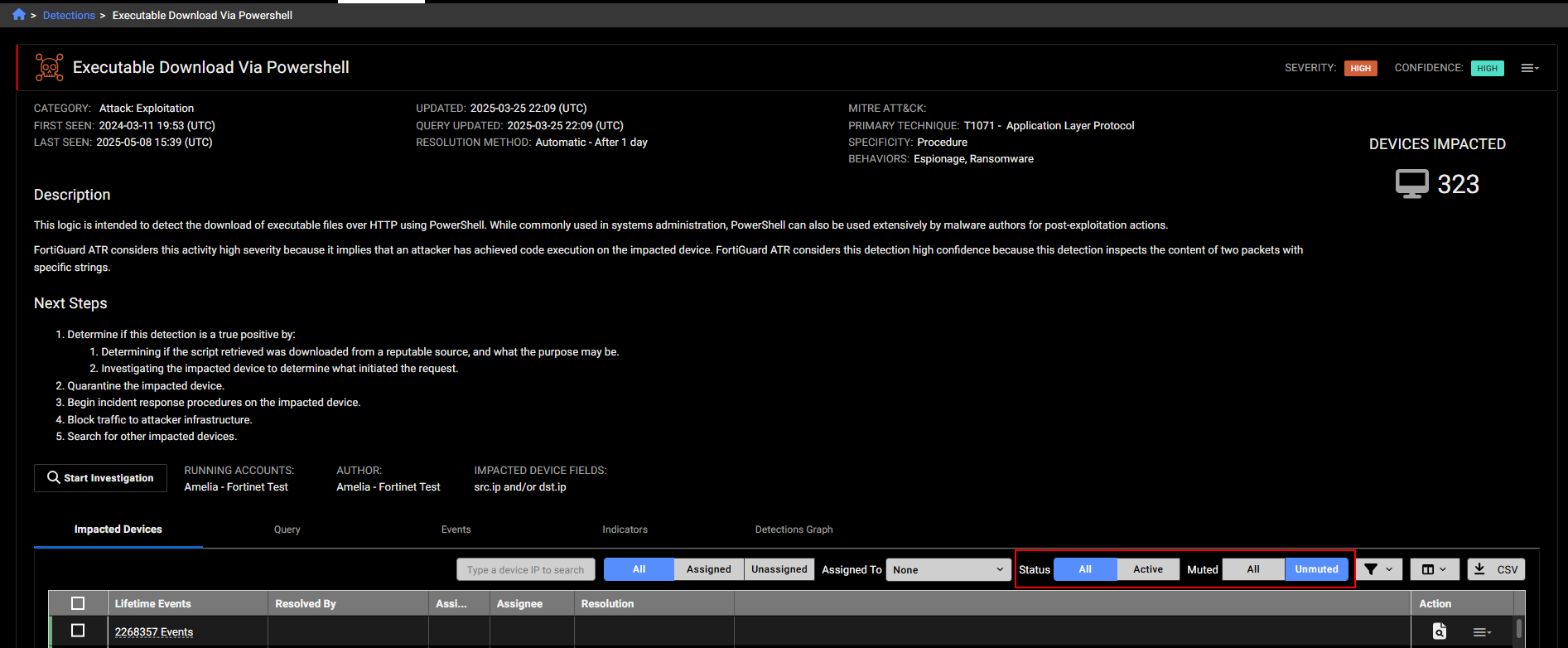
Task: Click the step 'Block traffic to attacker infrastructure.'
Action: [x=160, y=419]
